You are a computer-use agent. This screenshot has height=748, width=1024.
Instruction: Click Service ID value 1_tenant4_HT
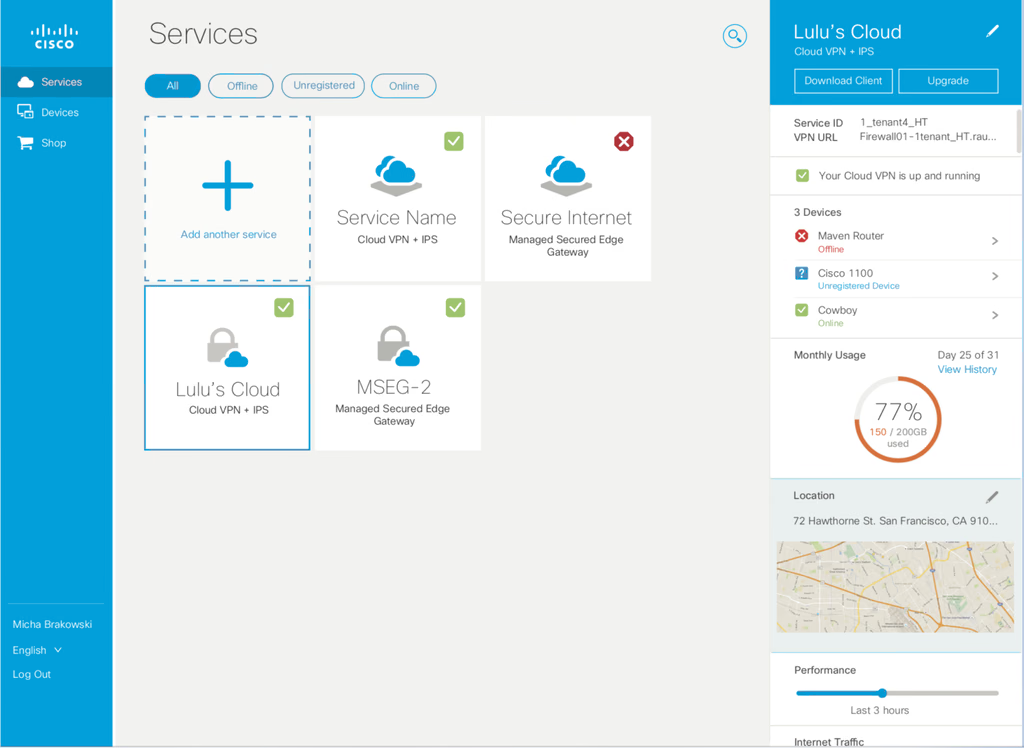tap(894, 122)
